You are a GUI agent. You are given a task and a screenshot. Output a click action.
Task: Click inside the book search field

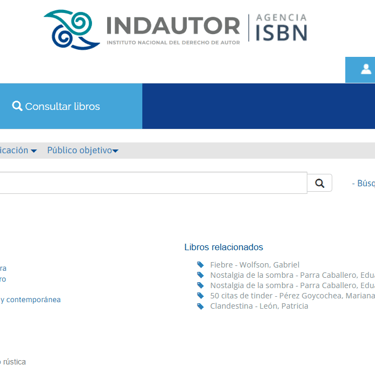[x=153, y=183]
